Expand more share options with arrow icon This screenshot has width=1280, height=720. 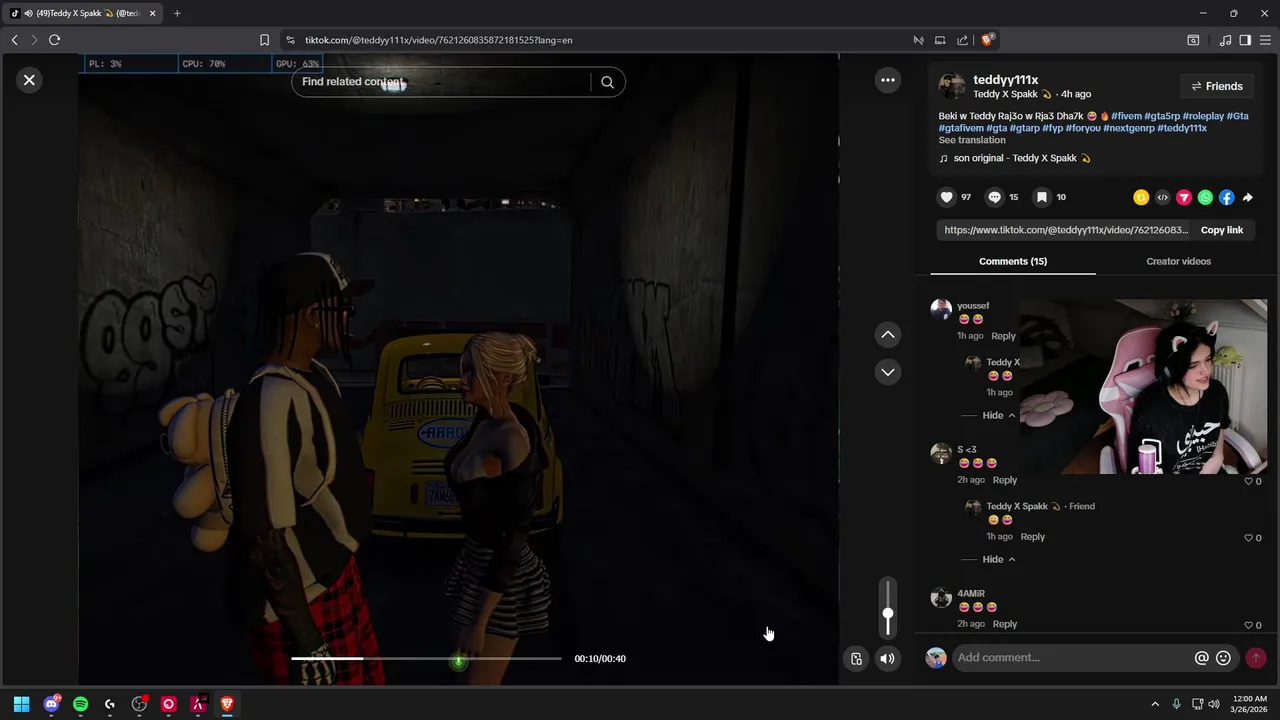(x=1247, y=198)
